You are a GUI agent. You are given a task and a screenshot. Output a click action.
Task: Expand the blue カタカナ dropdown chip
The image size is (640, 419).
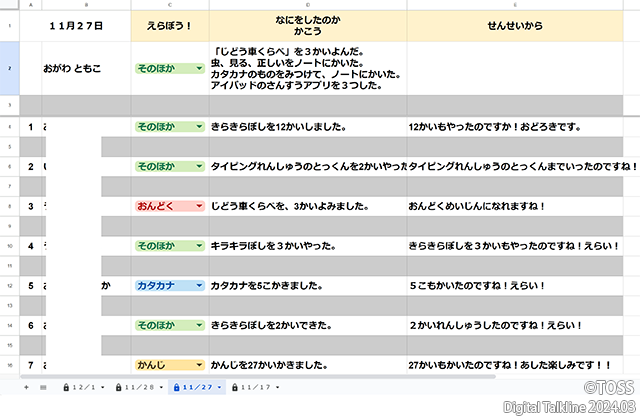(x=201, y=285)
